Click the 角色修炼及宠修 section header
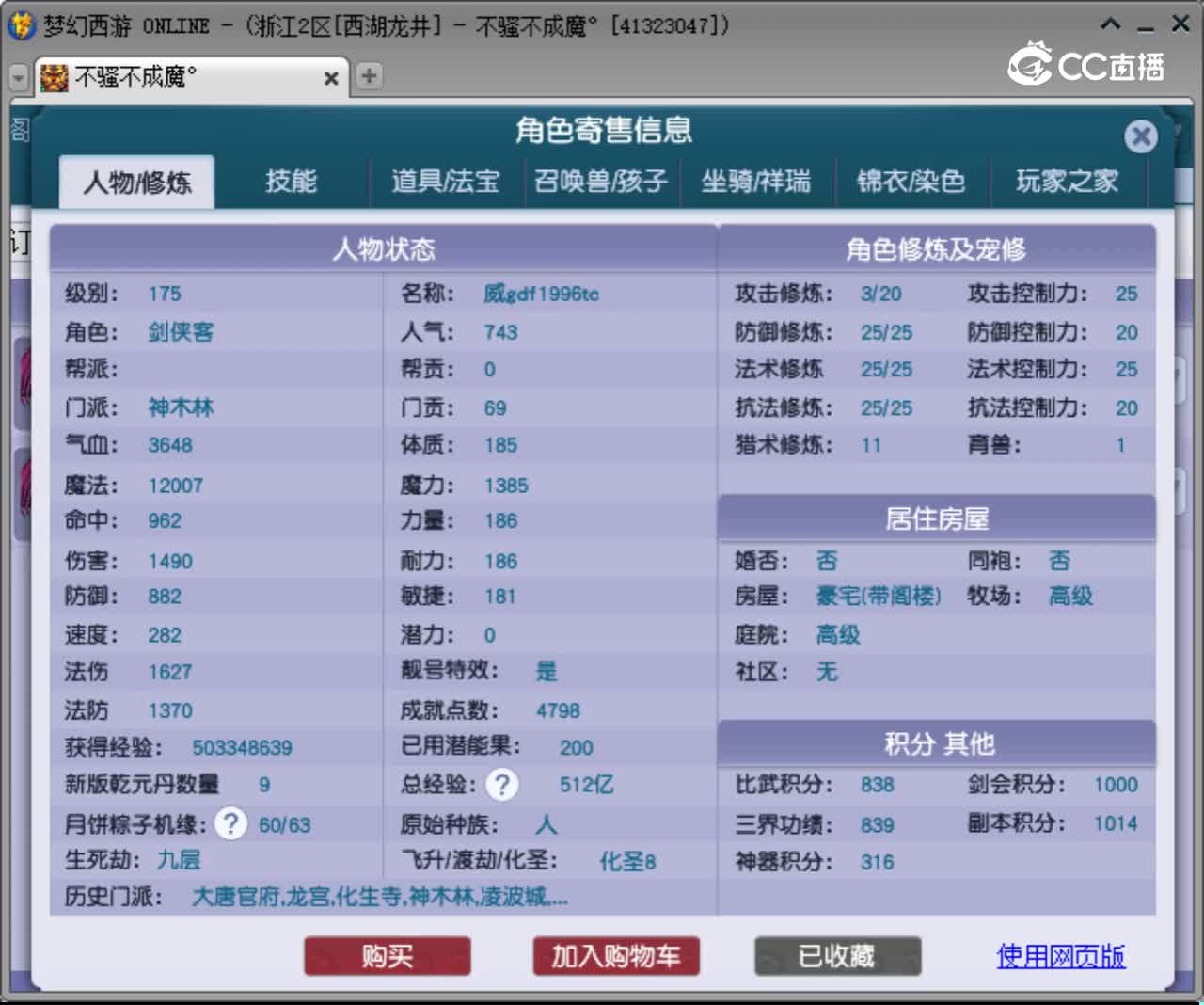The height and width of the screenshot is (1005, 1204). [x=936, y=249]
